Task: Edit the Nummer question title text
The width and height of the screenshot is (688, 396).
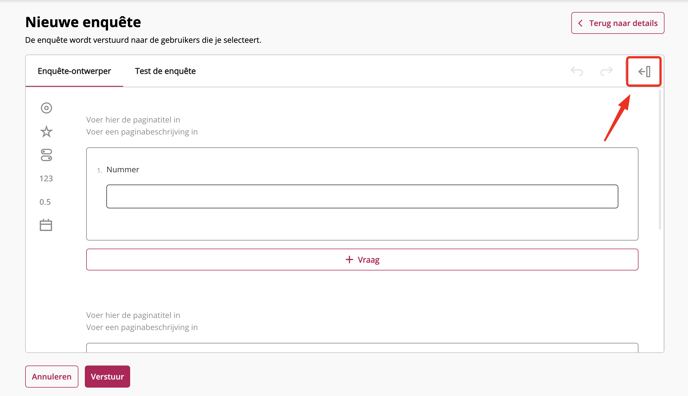Action: point(122,170)
